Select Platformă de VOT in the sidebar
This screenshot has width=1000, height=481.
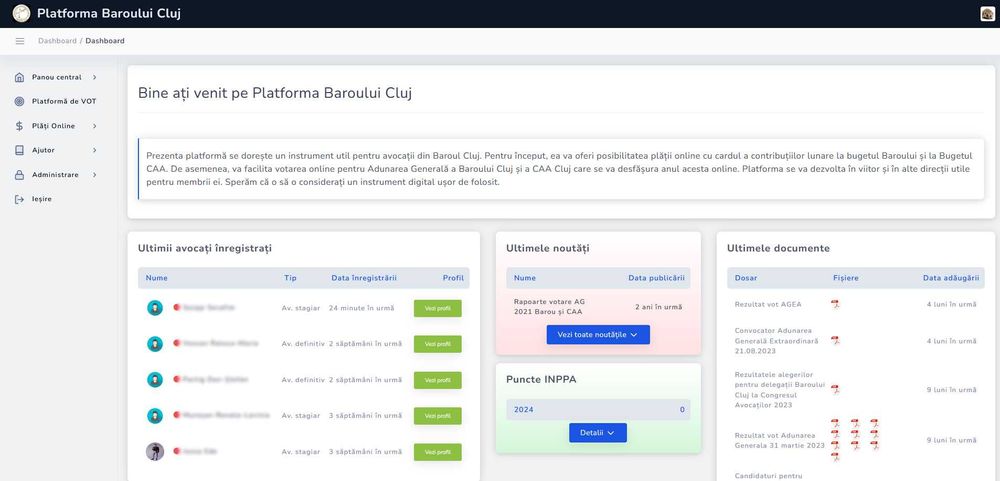[x=64, y=101]
